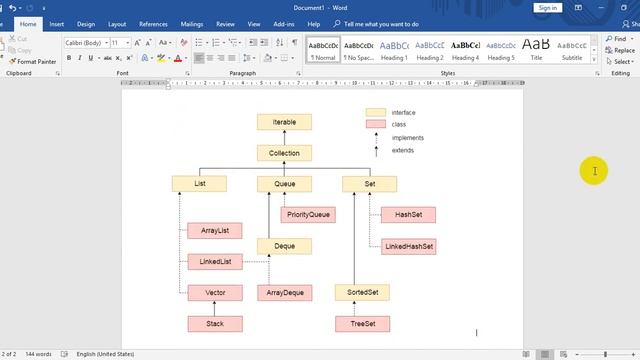Decrease paragraph indent

[253, 43]
